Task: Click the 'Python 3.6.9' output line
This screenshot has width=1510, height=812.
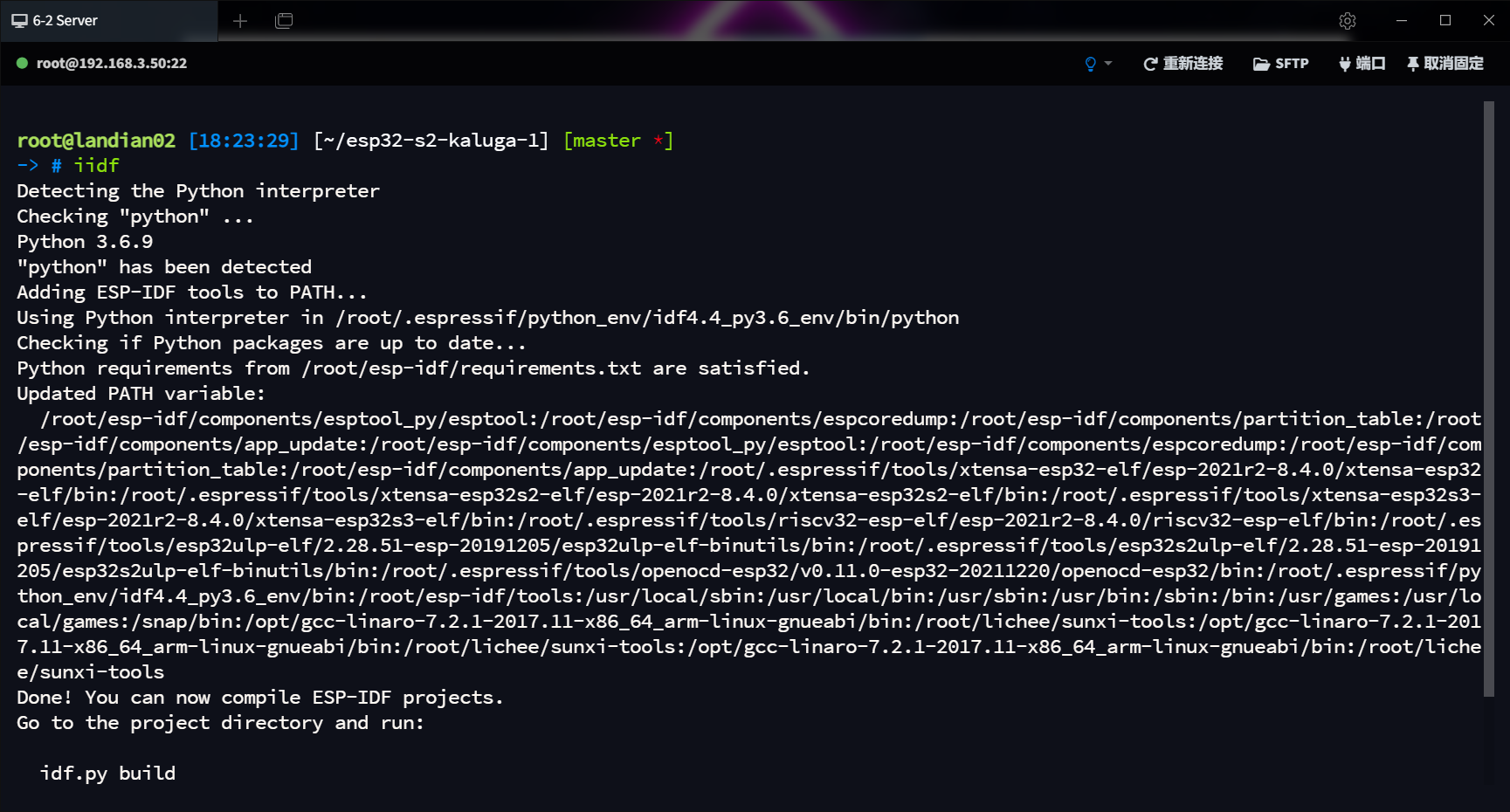Action: tap(85, 242)
